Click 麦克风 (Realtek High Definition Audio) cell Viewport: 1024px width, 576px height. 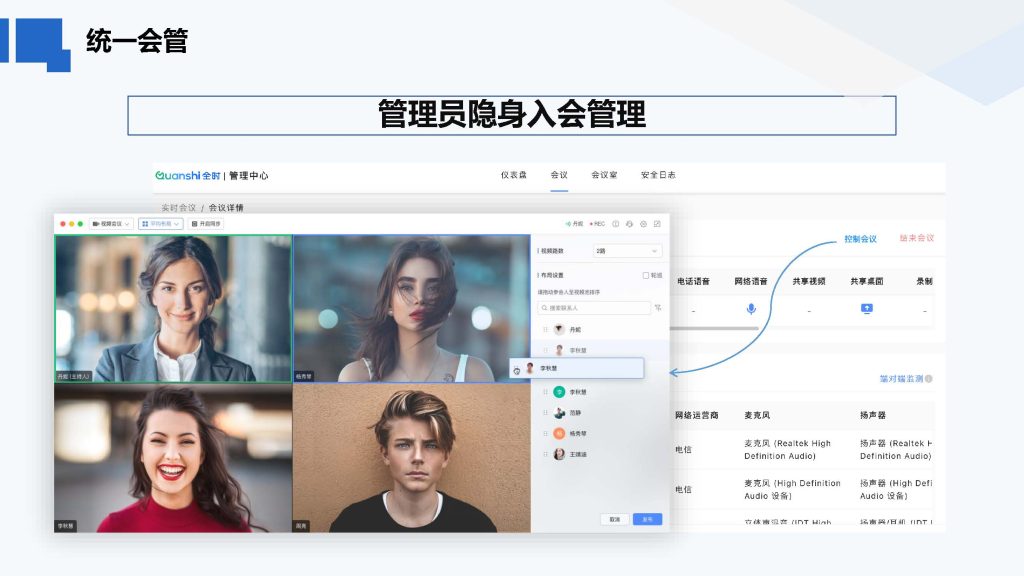coord(788,449)
